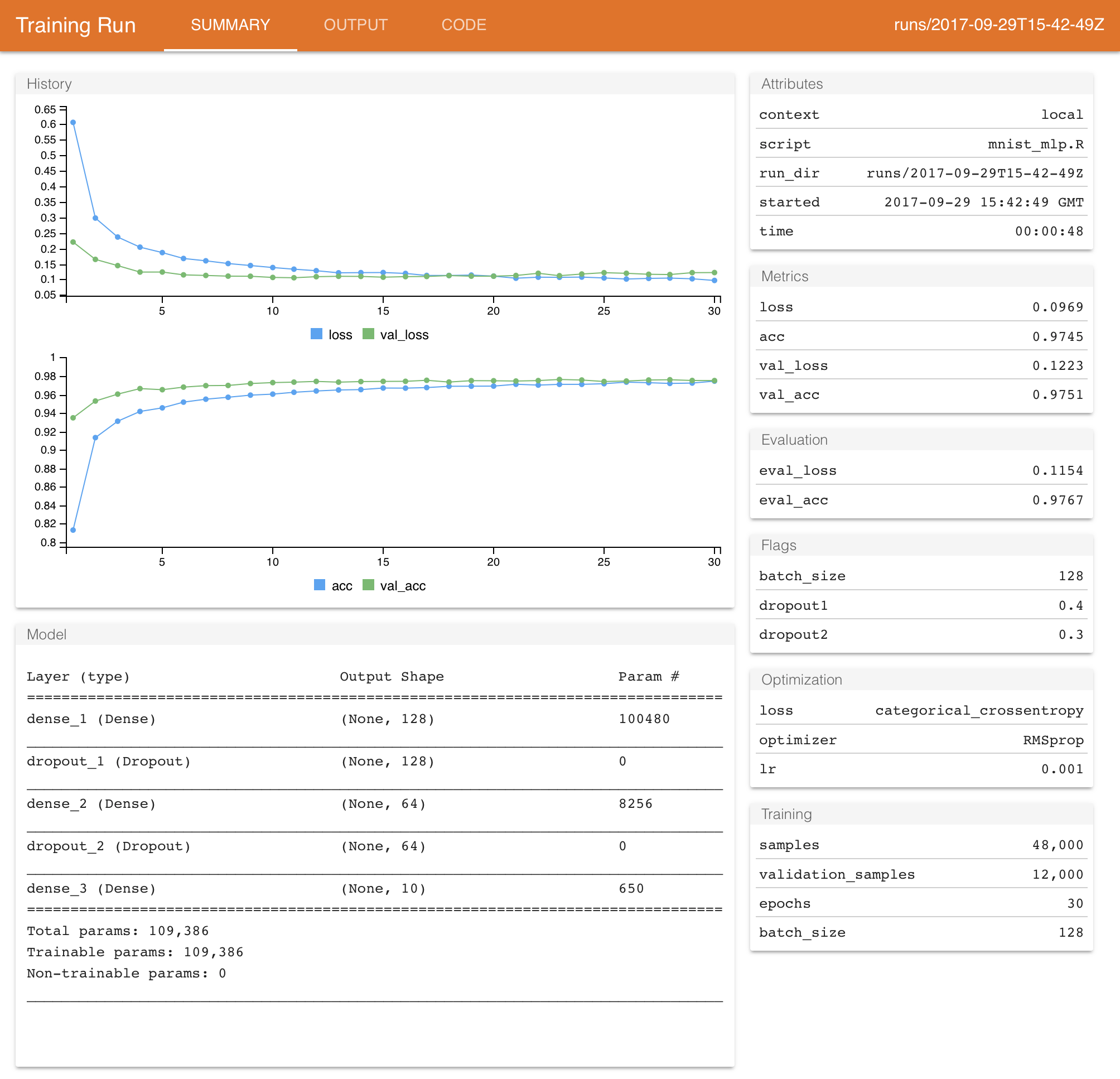Image resolution: width=1120 pixels, height=1079 pixels.
Task: Switch to the SUMMARY tab
Action: 230,25
